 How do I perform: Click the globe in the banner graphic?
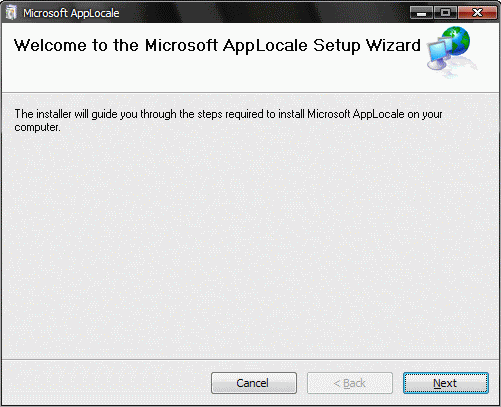[457, 40]
